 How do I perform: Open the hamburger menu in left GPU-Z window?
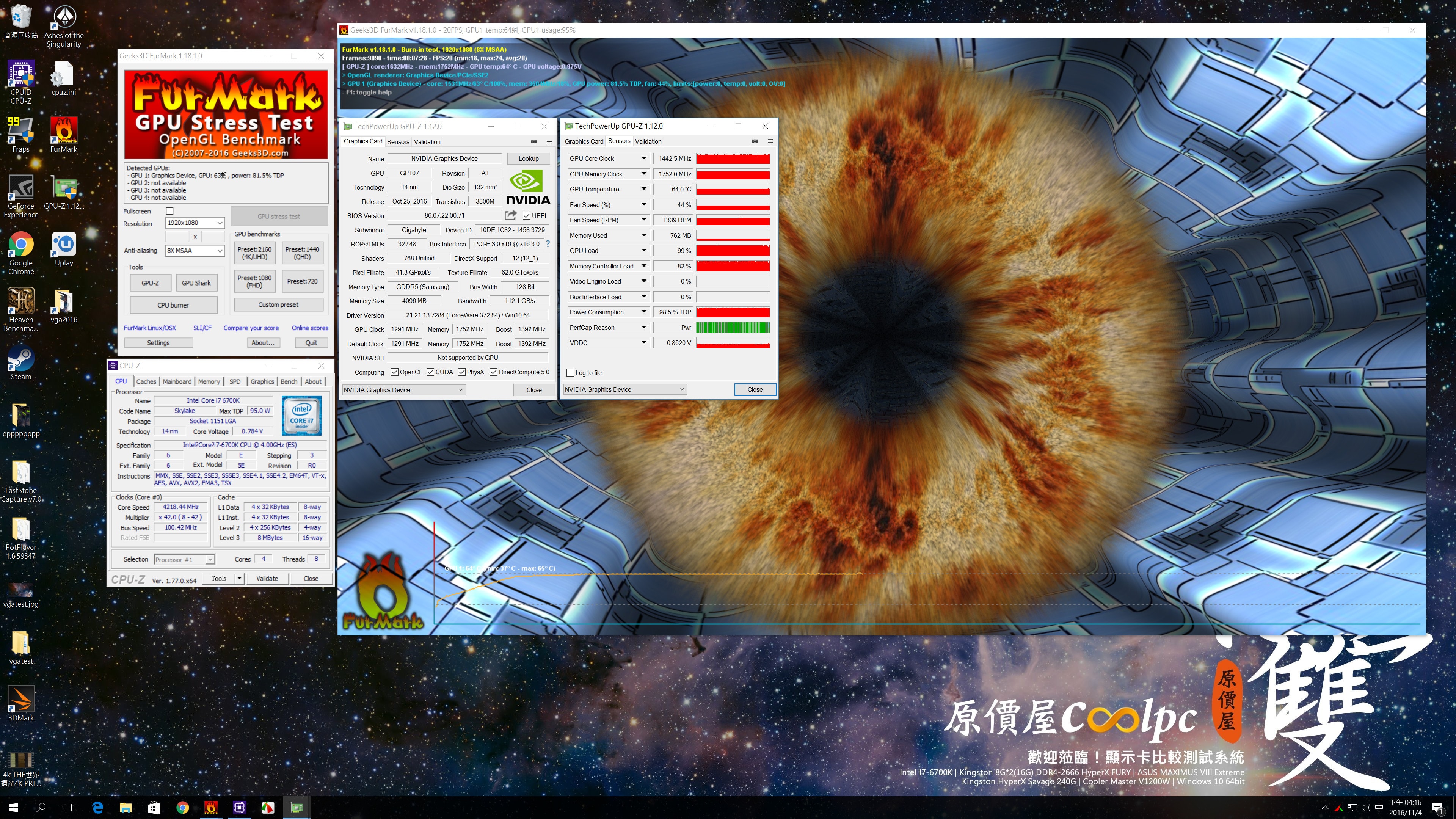pyautogui.click(x=549, y=141)
